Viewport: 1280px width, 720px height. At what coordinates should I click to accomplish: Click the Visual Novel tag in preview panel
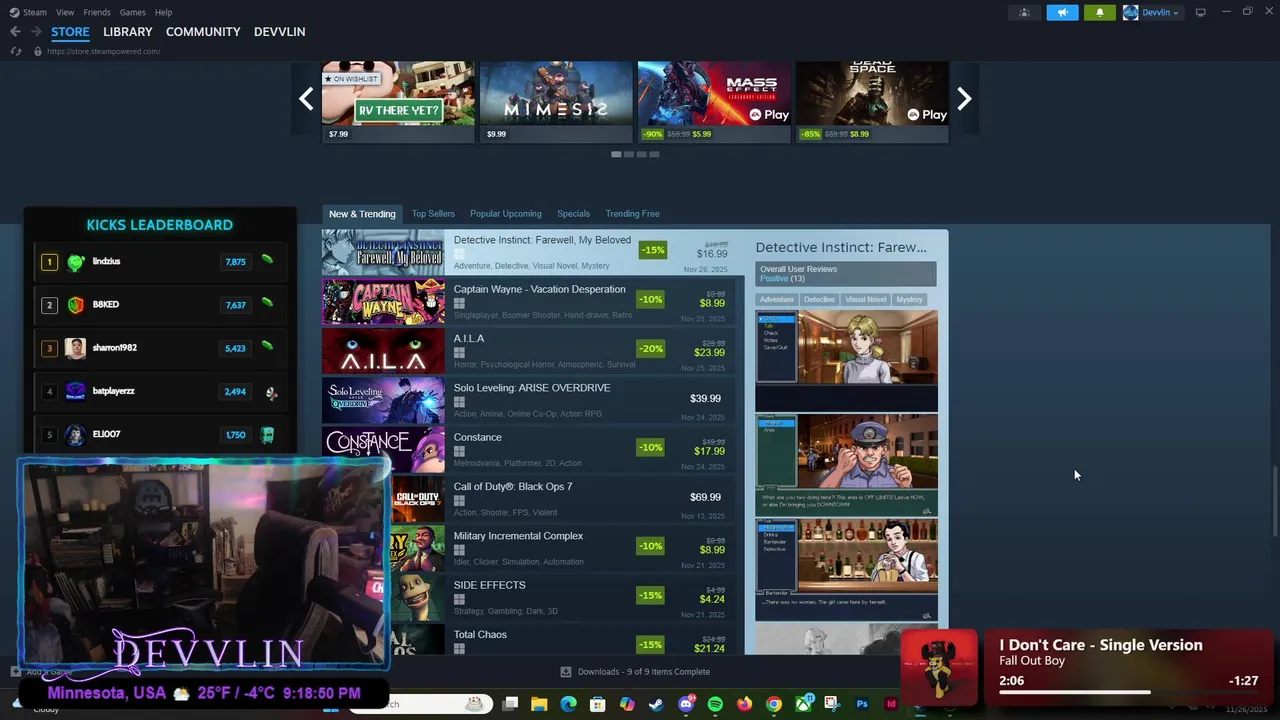tap(866, 299)
